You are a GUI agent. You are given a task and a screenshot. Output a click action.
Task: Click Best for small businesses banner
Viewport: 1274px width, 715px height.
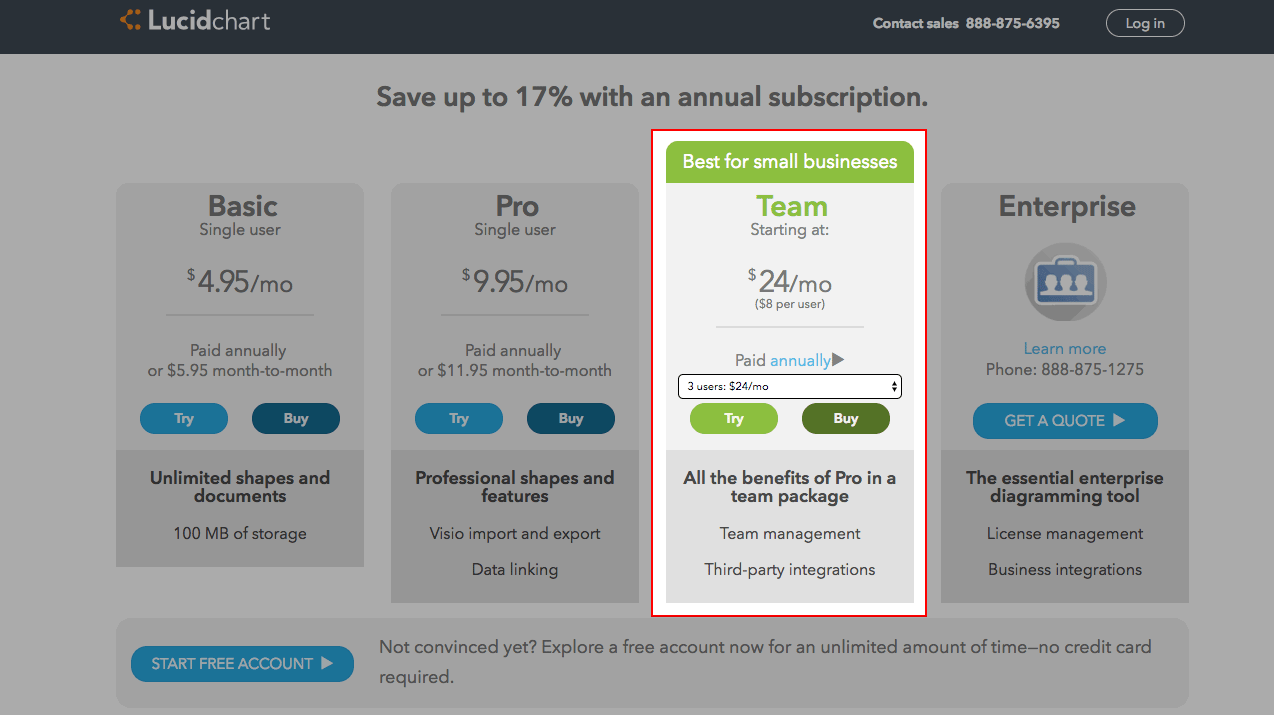(x=790, y=162)
